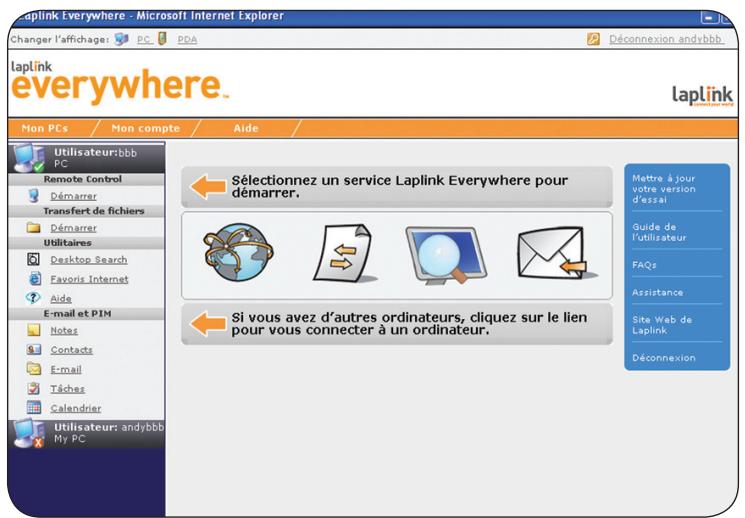Open the Assistance link
Image resolution: width=745 pixels, height=518 pixels.
[x=658, y=292]
